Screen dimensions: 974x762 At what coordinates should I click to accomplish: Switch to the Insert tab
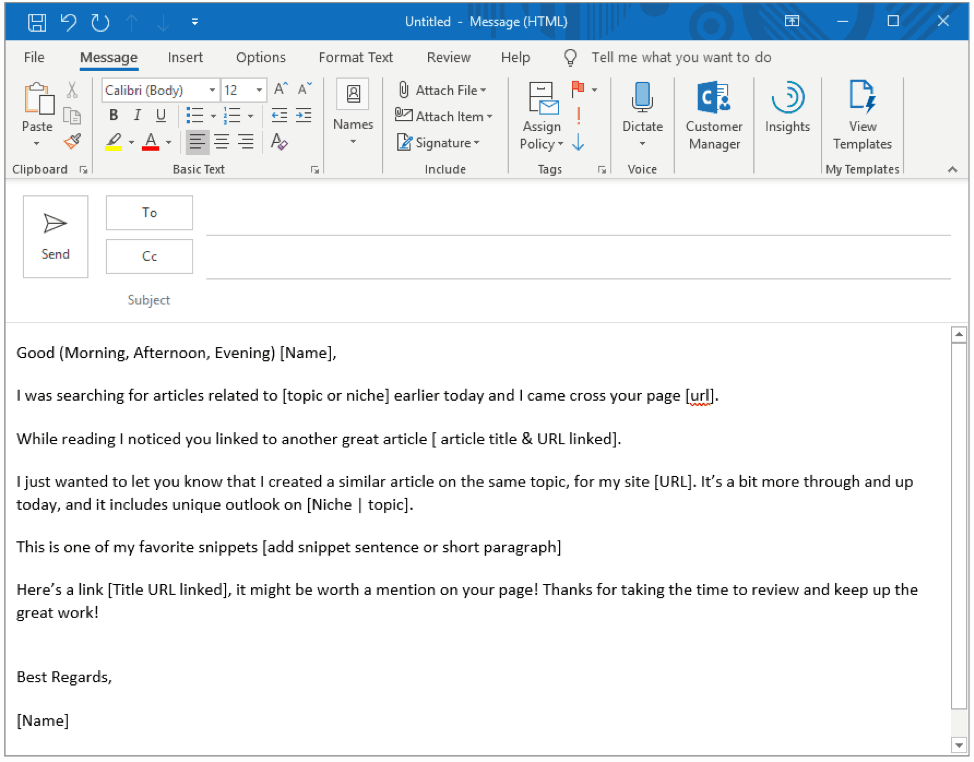click(185, 57)
